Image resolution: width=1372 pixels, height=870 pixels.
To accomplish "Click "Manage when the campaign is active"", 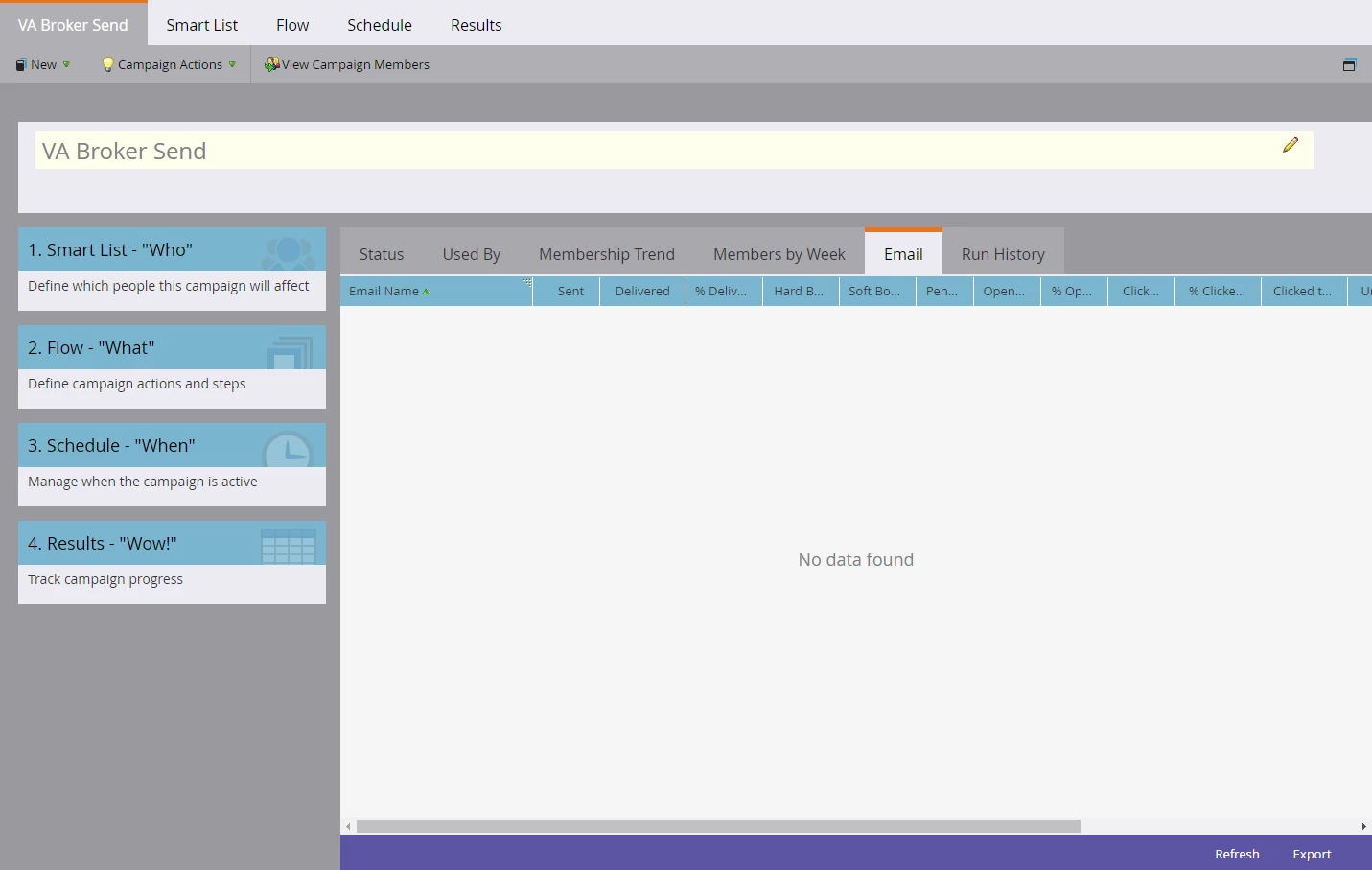I will click(x=143, y=482).
